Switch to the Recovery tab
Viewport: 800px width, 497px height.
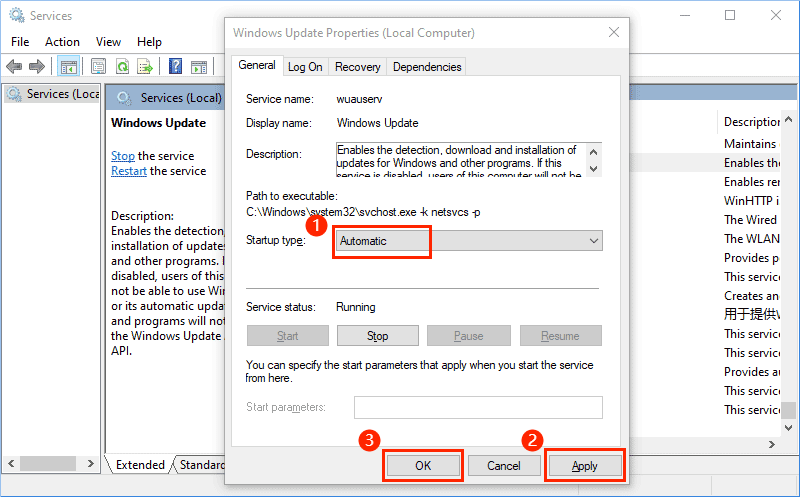358,67
